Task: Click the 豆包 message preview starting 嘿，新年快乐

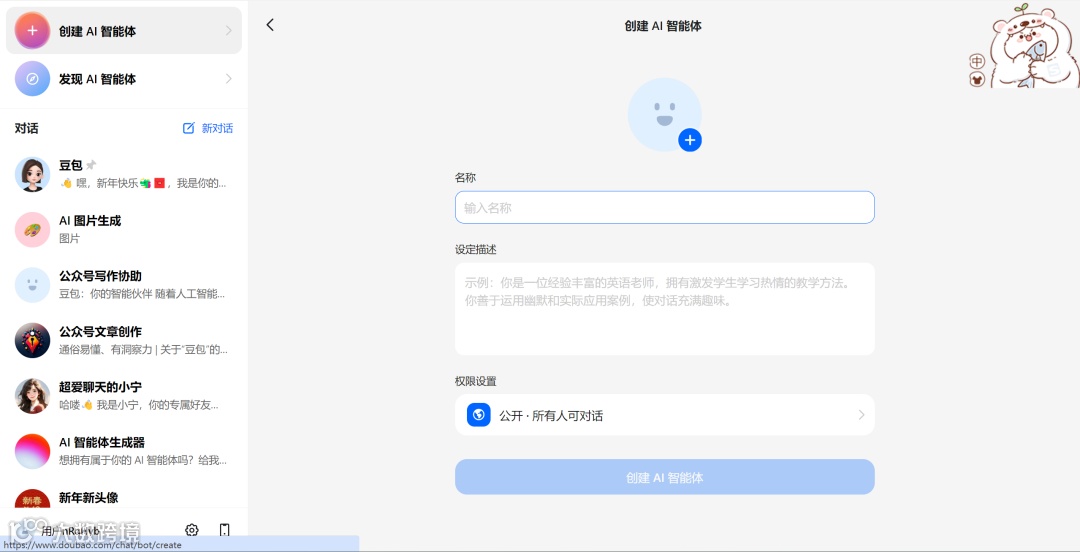Action: coord(143,183)
